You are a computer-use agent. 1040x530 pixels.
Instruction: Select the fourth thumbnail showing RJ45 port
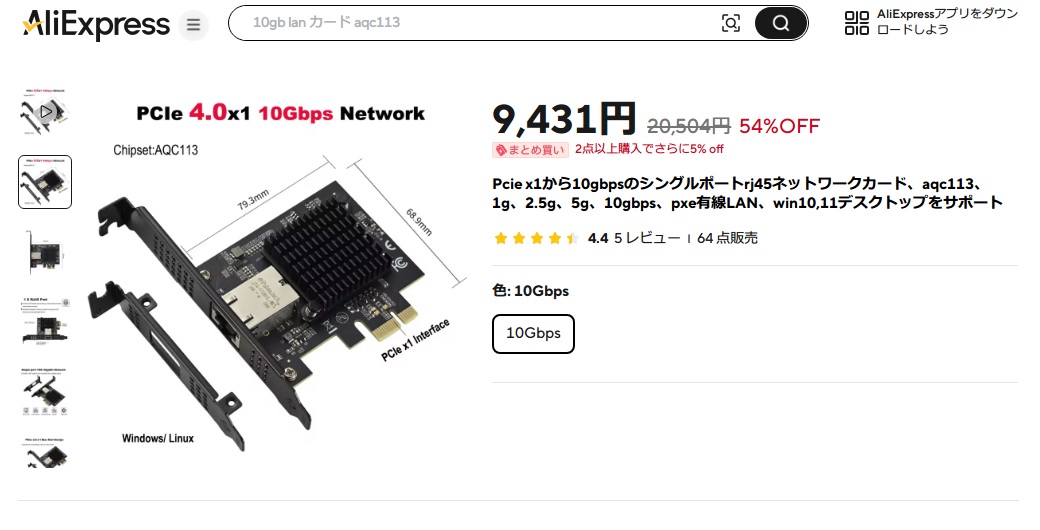pos(45,322)
